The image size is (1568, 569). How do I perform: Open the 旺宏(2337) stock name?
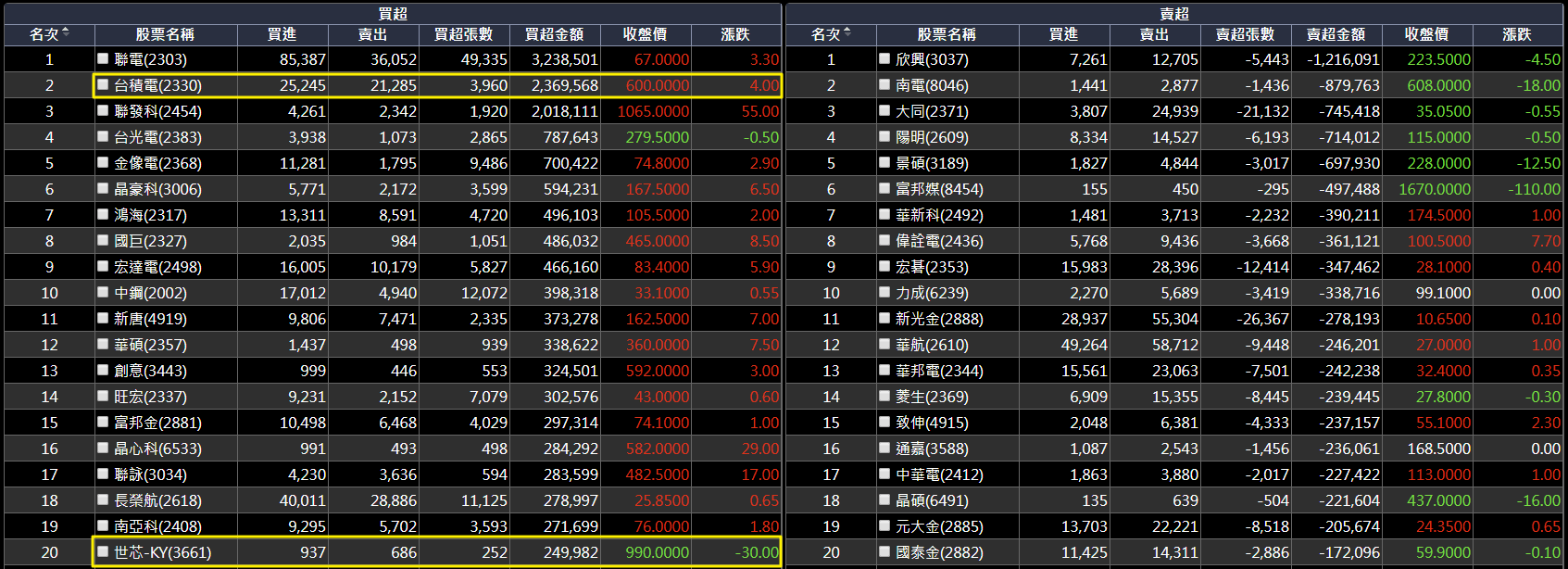click(150, 397)
